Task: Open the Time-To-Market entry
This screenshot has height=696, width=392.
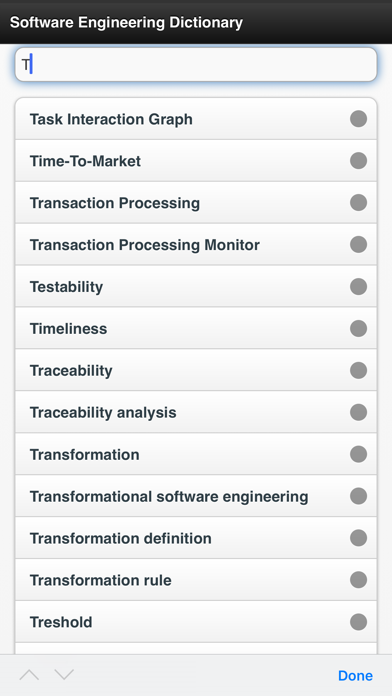Action: [x=196, y=161]
